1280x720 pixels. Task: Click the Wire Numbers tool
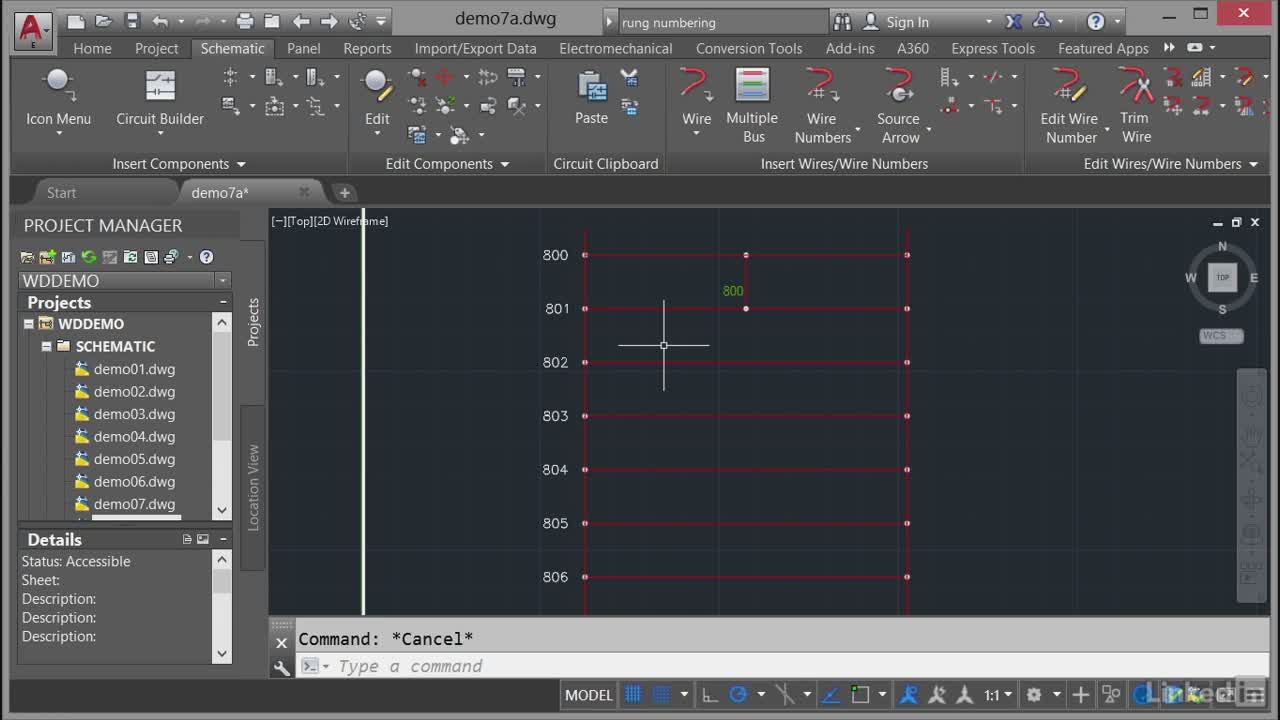click(822, 105)
